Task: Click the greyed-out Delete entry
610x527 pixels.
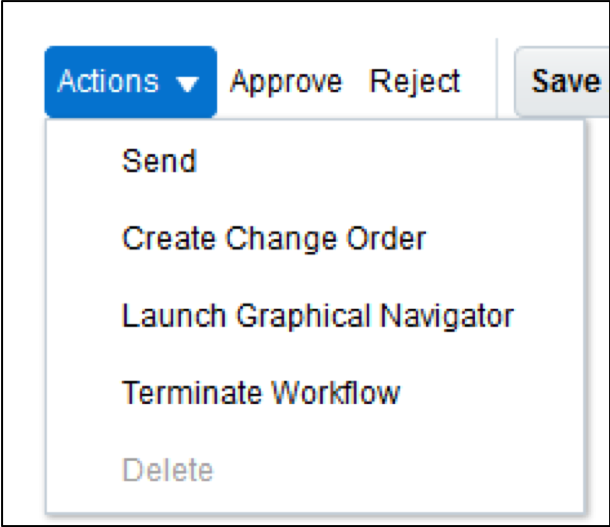Action: (x=168, y=470)
